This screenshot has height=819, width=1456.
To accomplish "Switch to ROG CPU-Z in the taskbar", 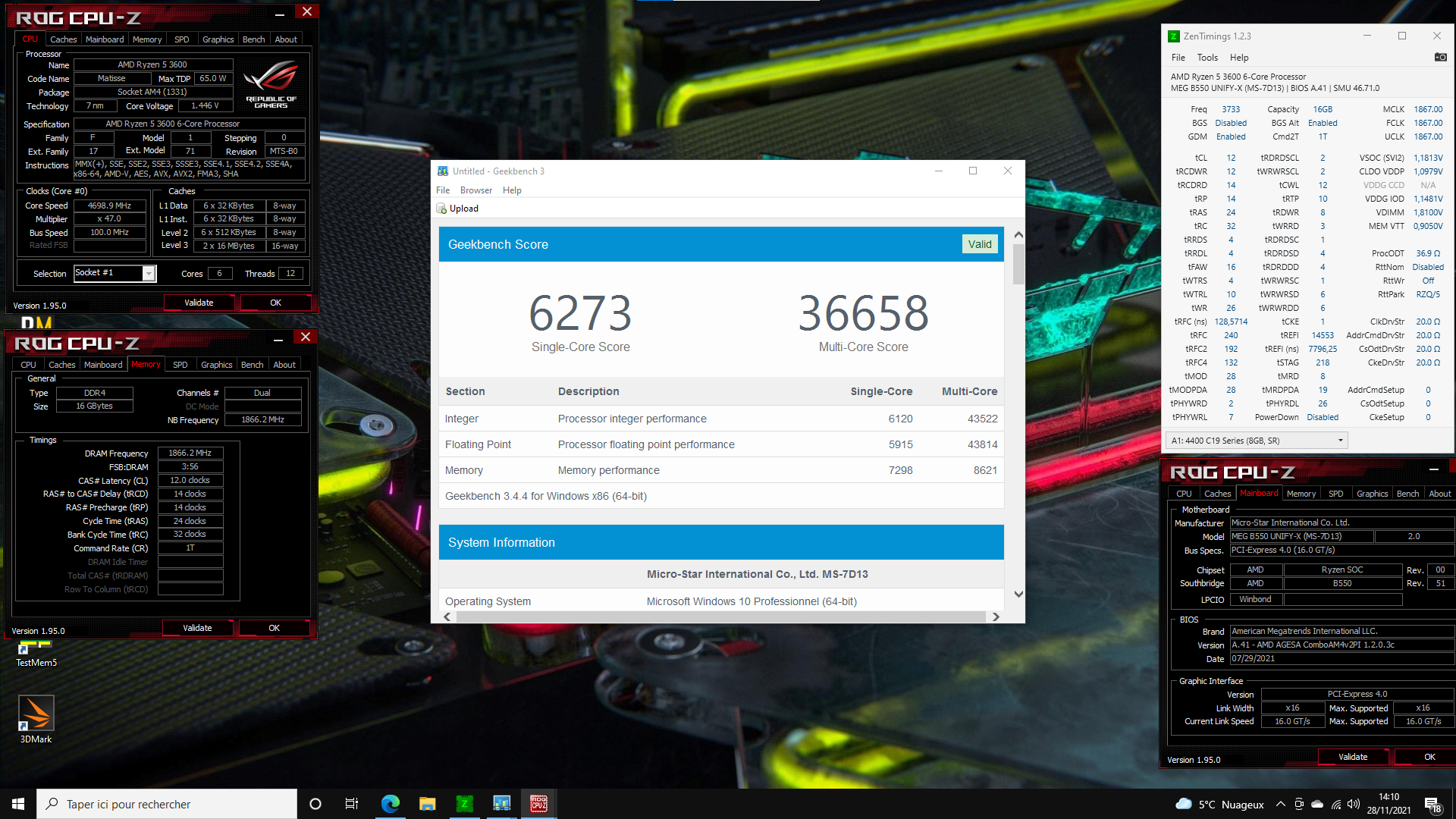I will (539, 804).
